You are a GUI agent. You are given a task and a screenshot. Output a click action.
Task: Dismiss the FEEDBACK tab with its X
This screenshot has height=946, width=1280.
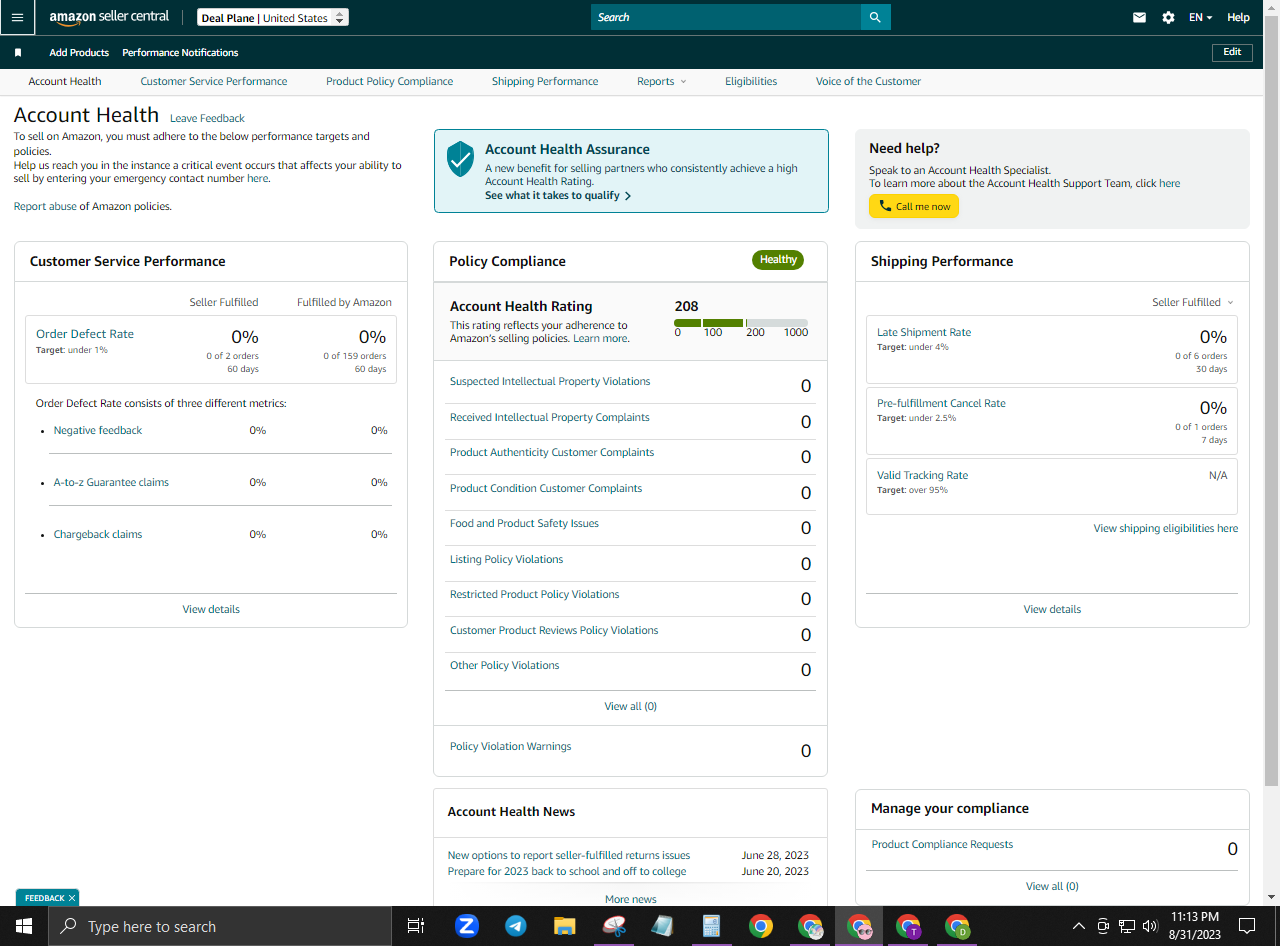72,898
